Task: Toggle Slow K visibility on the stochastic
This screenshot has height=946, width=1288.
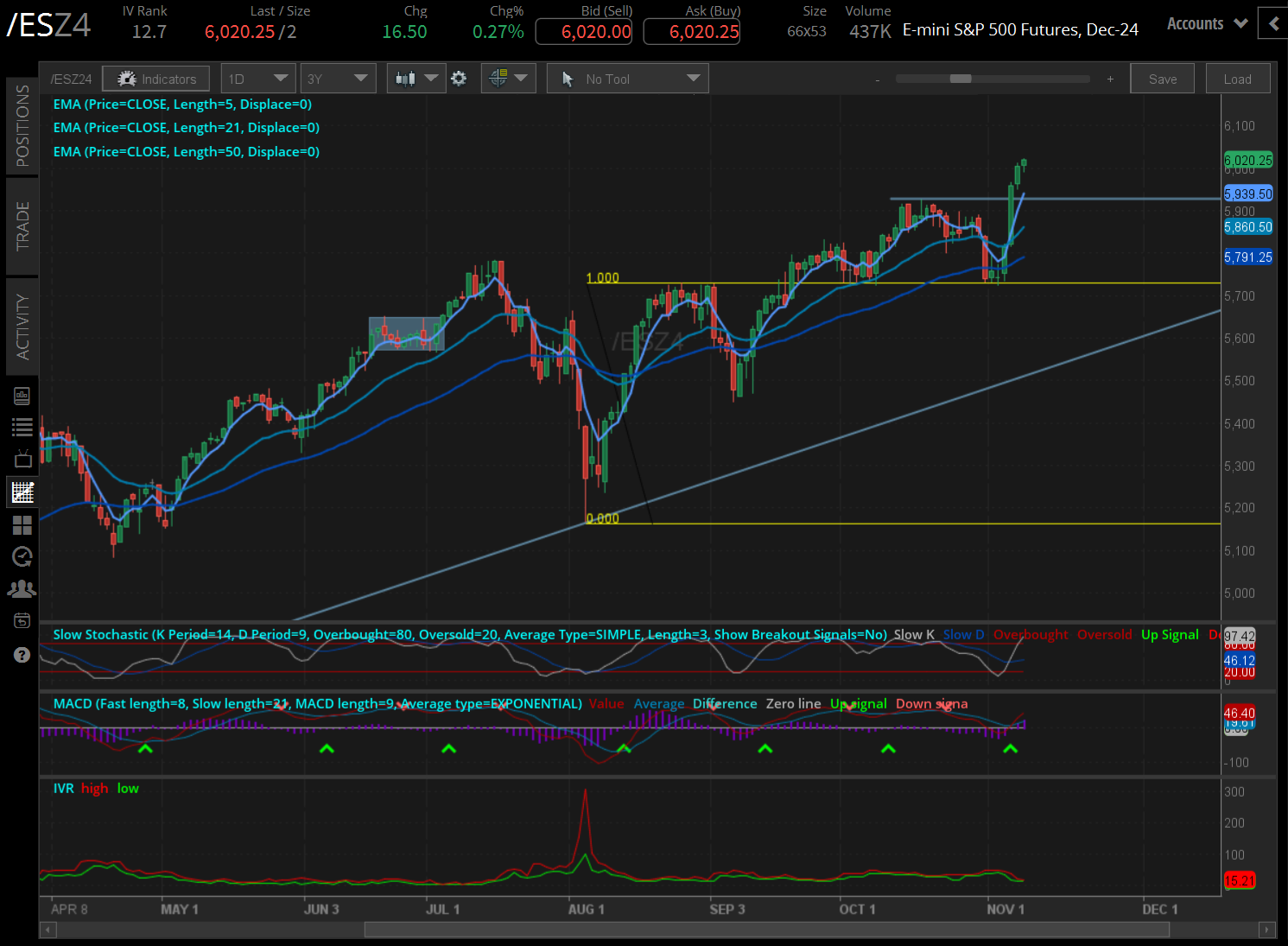Action: click(x=914, y=634)
